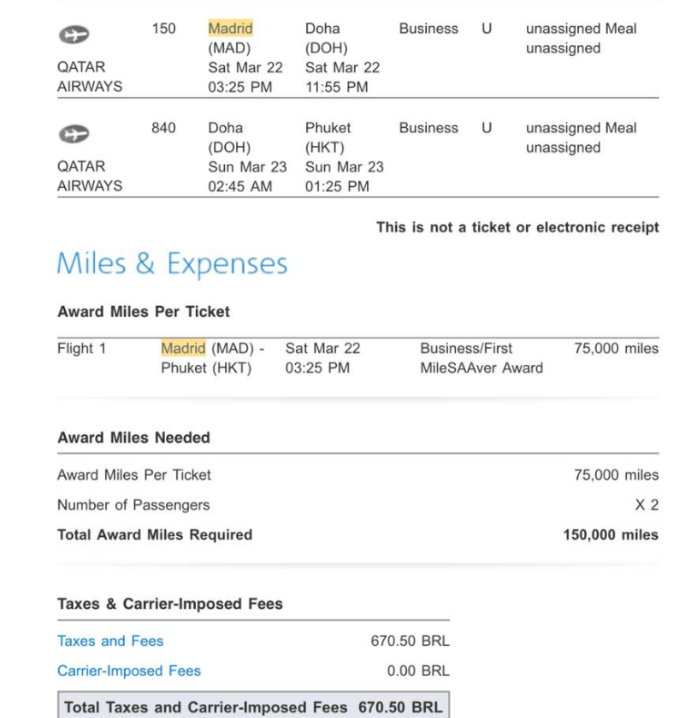Open the Taxes and Fees link

[110, 641]
